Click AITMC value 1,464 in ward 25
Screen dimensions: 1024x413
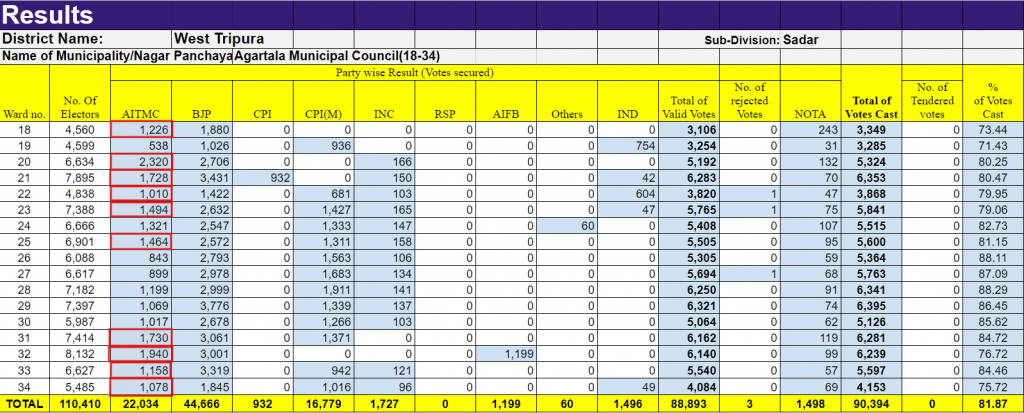(x=142, y=241)
